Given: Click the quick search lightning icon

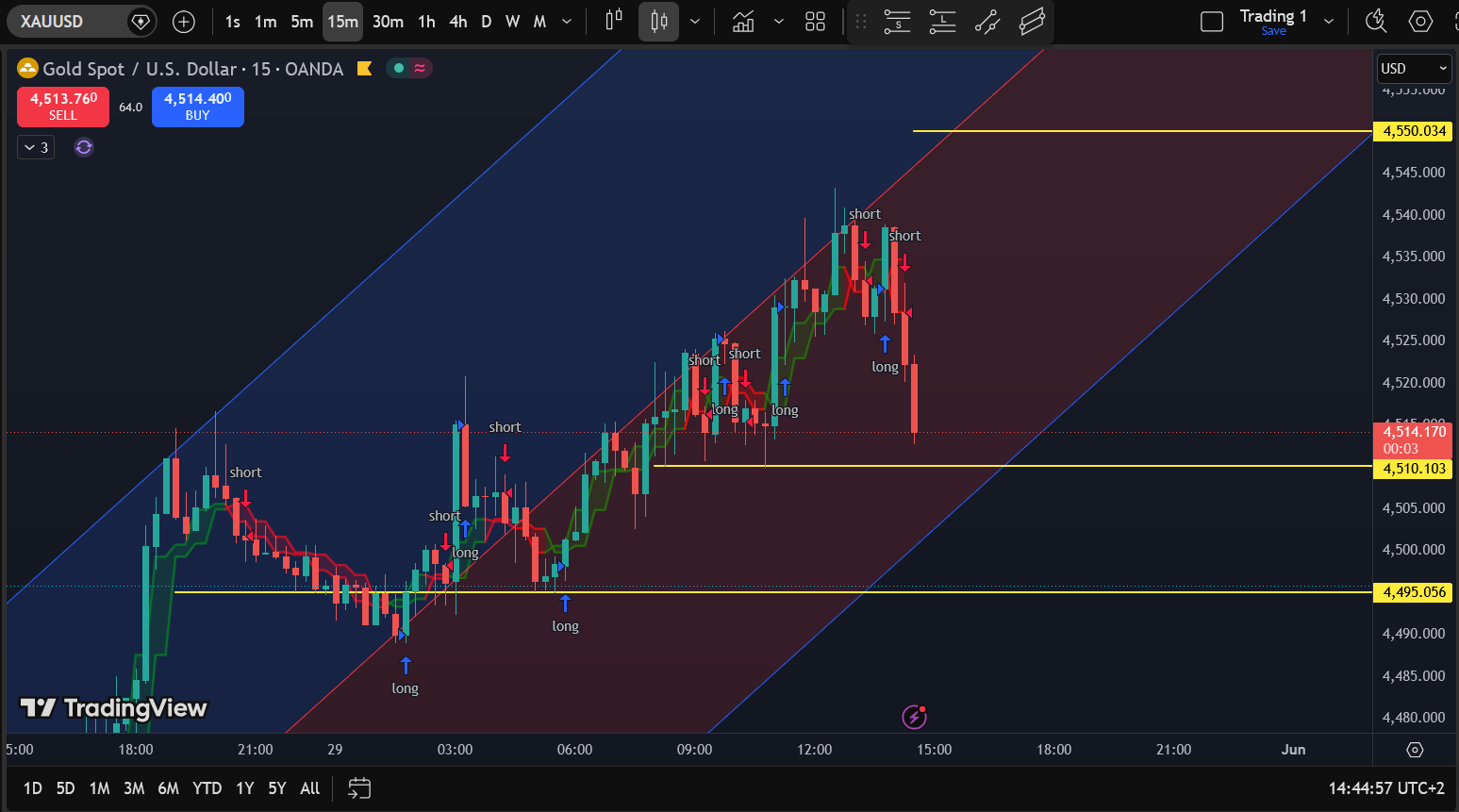Looking at the screenshot, I should [x=1376, y=21].
